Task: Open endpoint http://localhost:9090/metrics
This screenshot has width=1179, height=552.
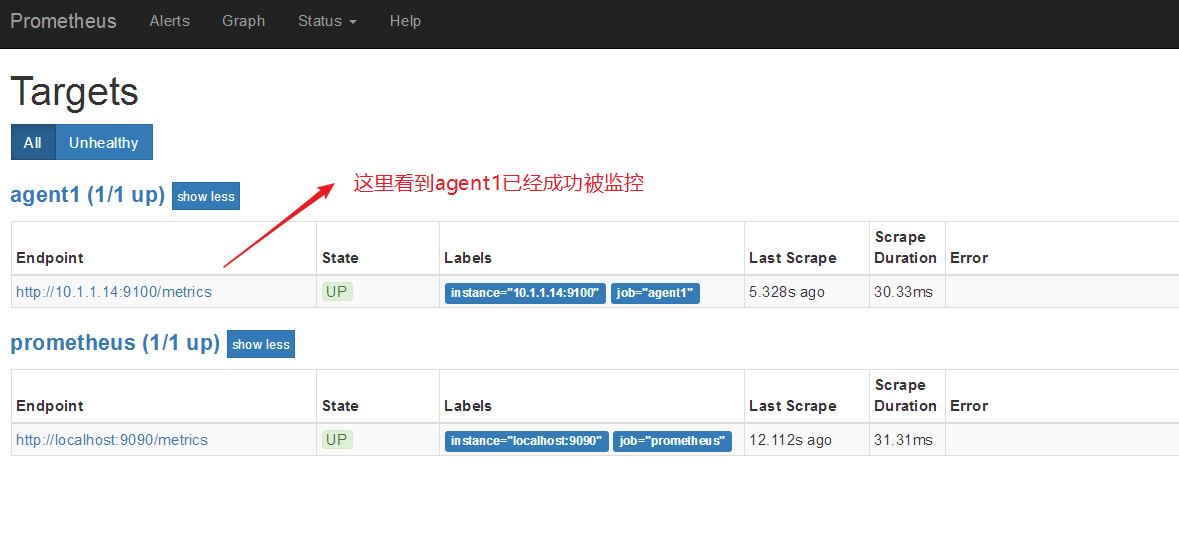Action: coord(112,439)
